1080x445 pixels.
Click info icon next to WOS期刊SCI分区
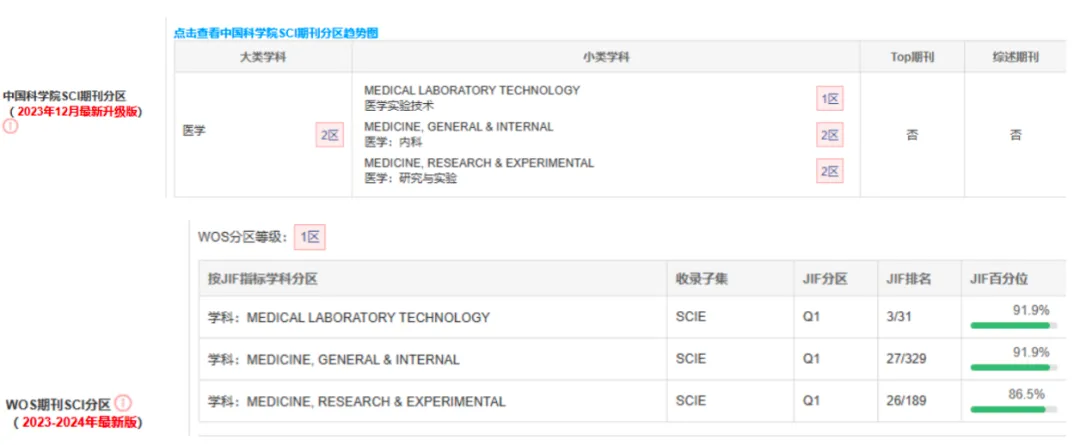pos(123,402)
